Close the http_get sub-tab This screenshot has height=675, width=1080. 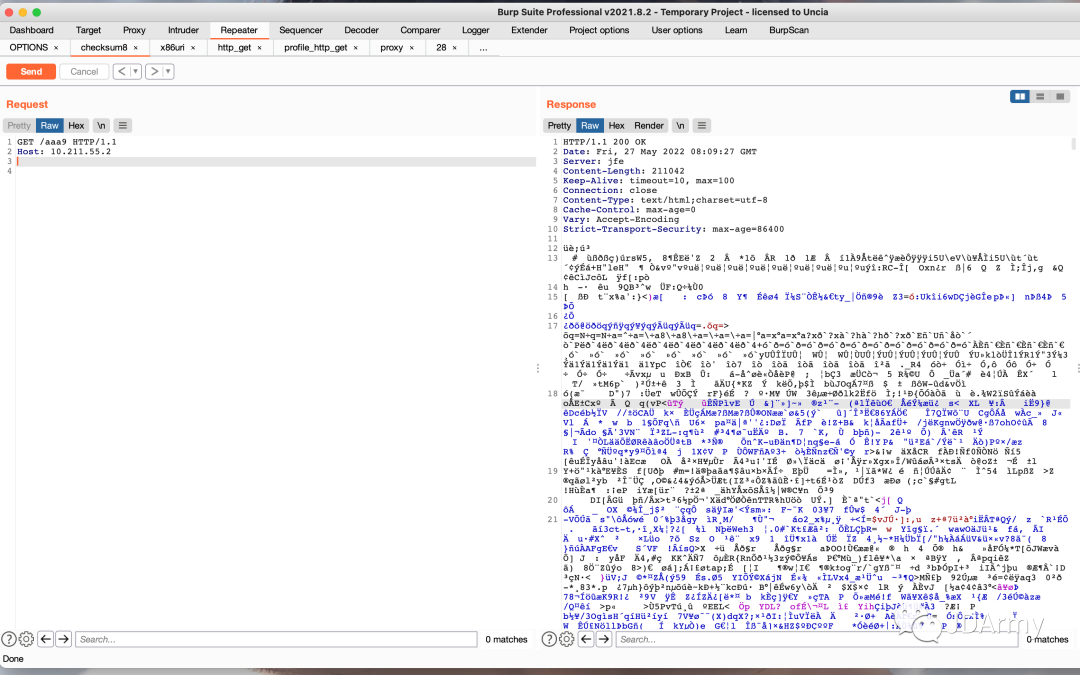(x=260, y=48)
